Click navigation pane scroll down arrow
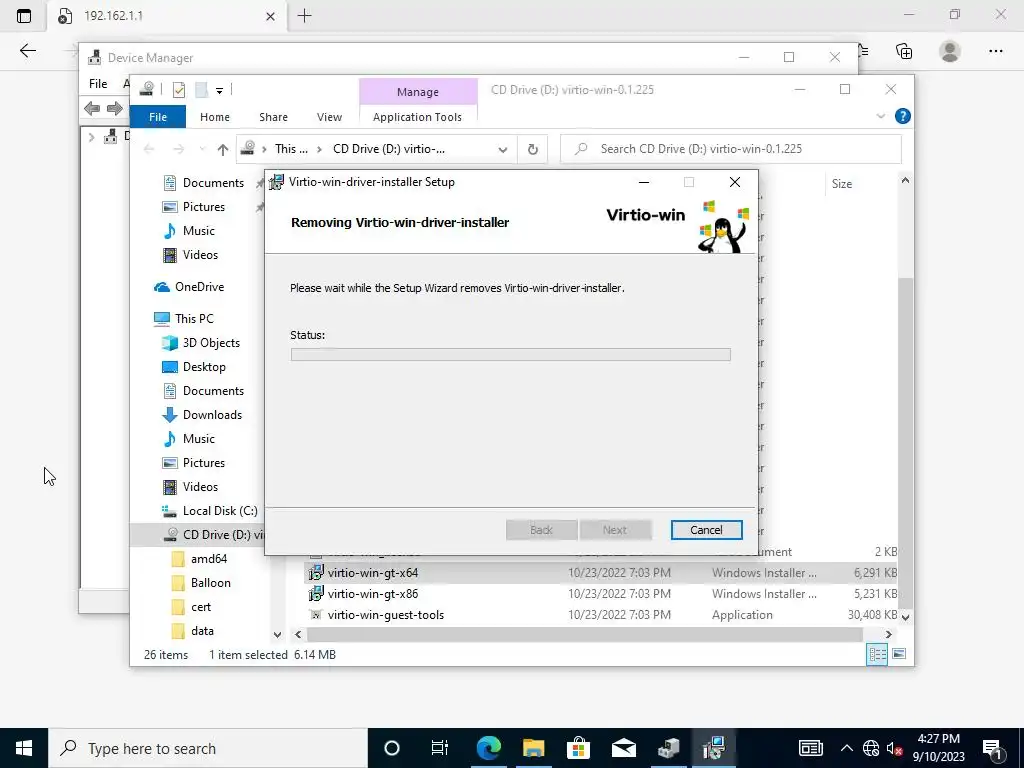Screen dimensions: 1024x768 (278, 634)
